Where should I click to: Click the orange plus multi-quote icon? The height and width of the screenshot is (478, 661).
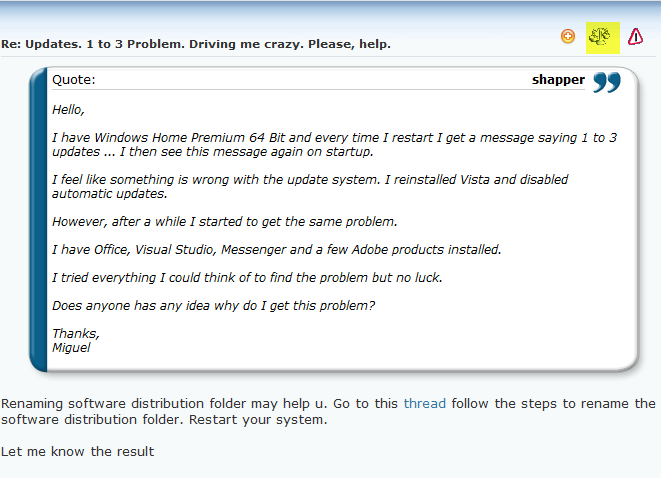568,36
